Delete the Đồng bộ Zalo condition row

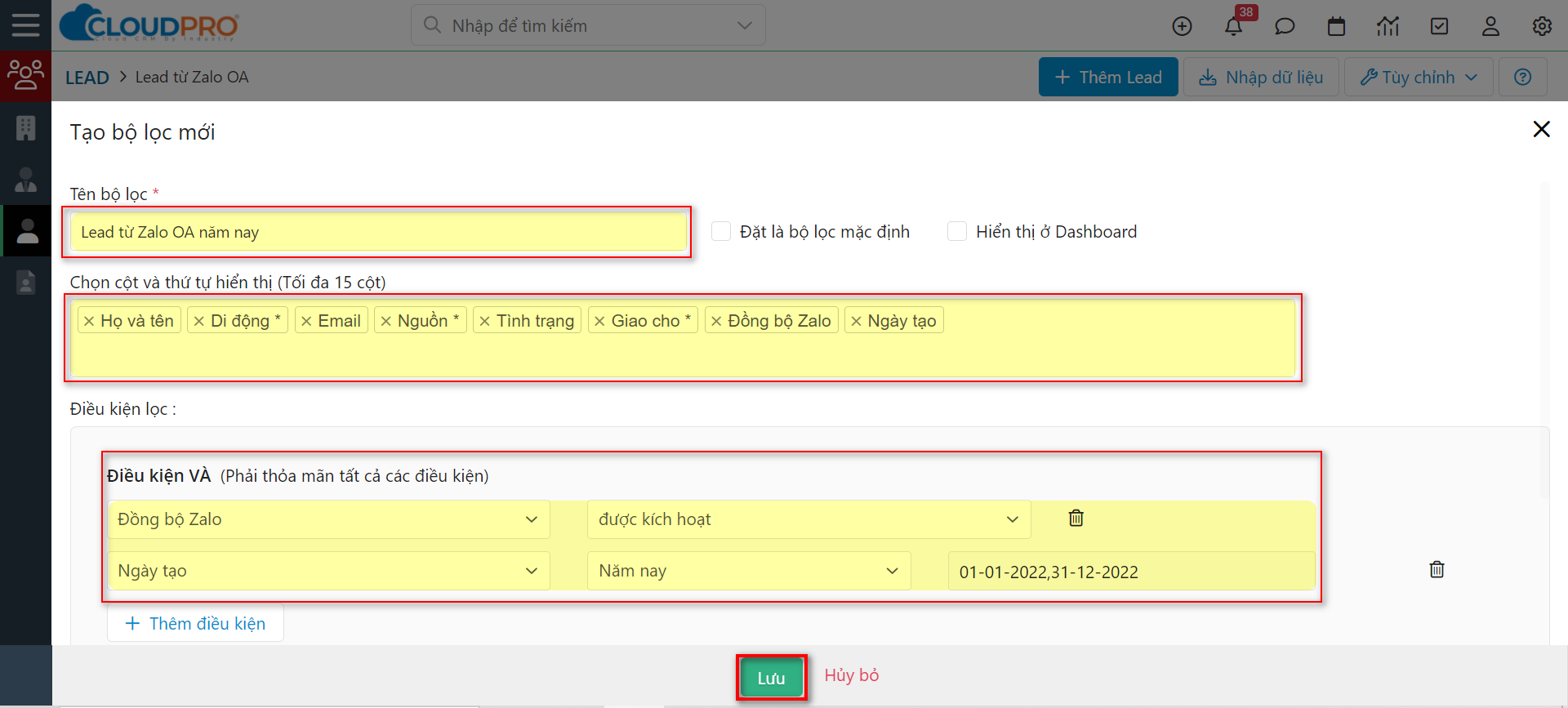[x=1076, y=518]
